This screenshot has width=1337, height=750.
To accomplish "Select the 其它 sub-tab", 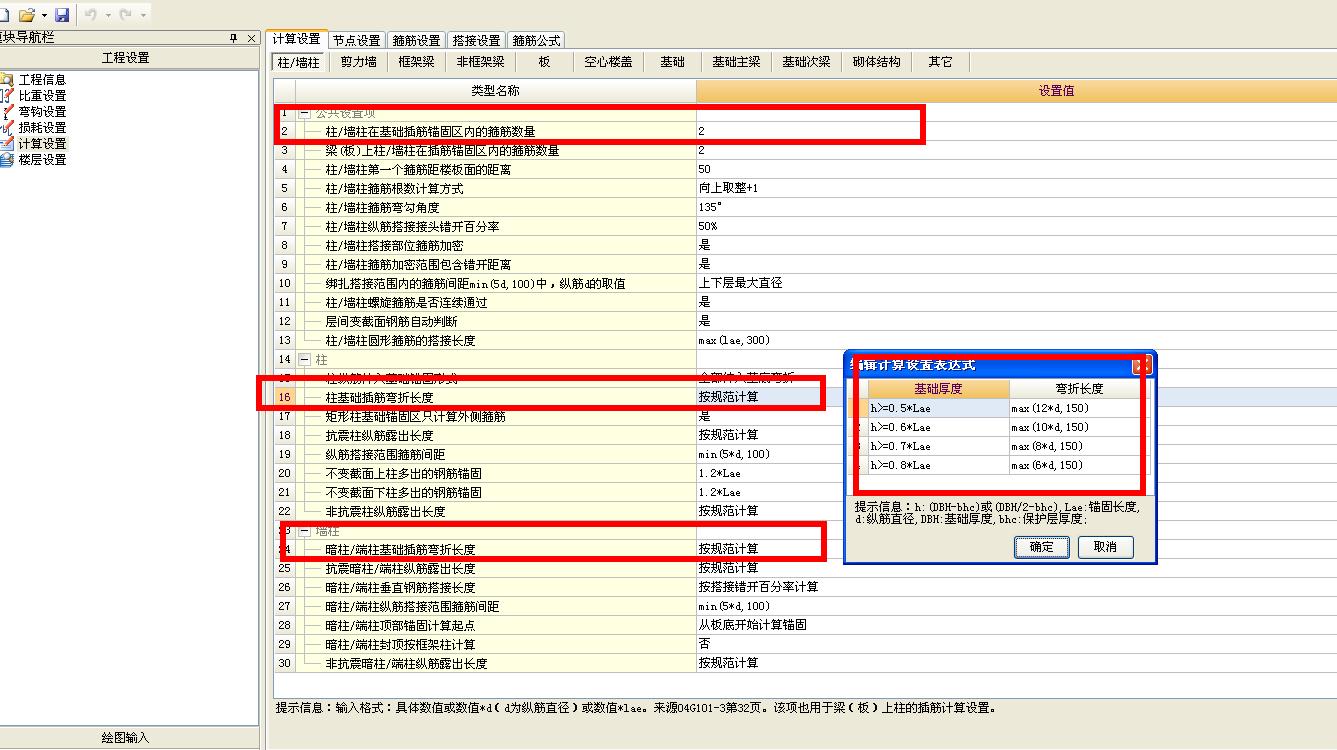I will coord(940,62).
